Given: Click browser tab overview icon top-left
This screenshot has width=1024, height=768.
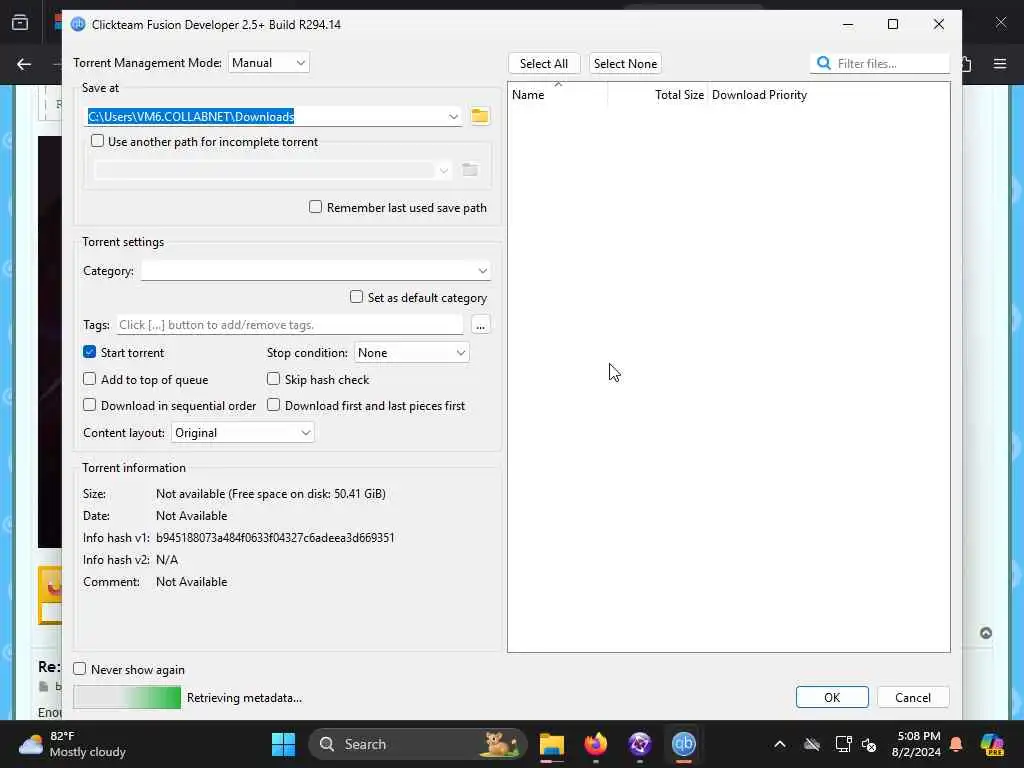Looking at the screenshot, I should [x=20, y=23].
